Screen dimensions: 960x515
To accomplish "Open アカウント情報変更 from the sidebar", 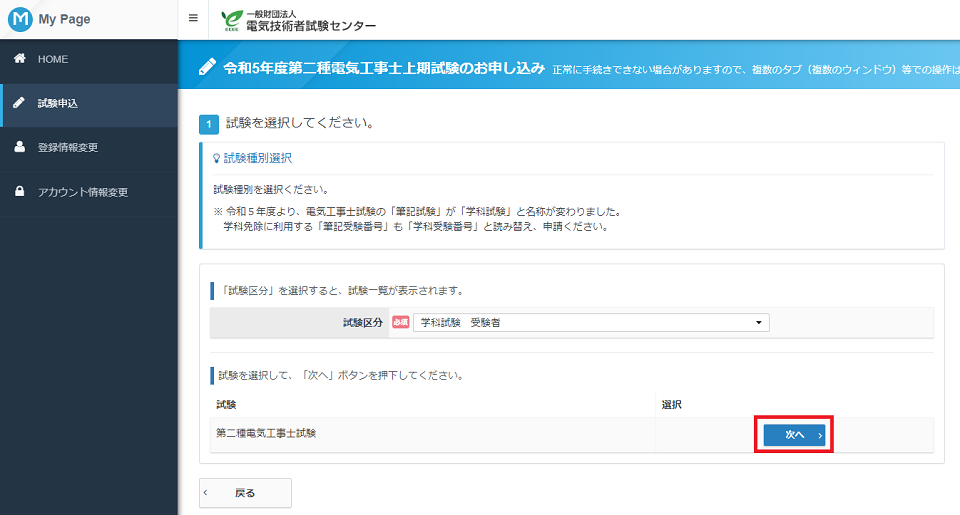I will pyautogui.click(x=82, y=191).
